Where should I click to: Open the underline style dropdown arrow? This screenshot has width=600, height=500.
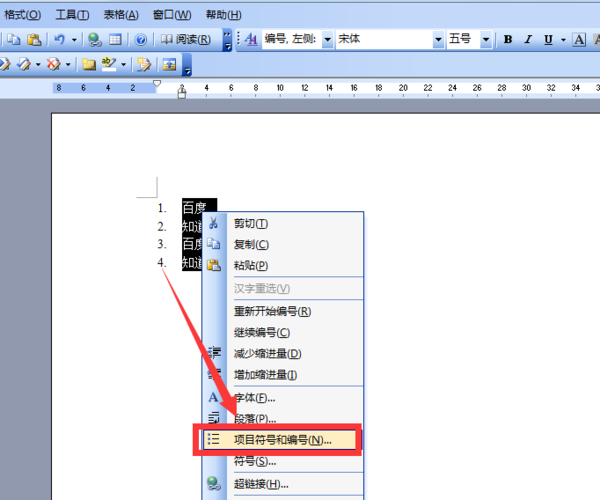[x=563, y=39]
